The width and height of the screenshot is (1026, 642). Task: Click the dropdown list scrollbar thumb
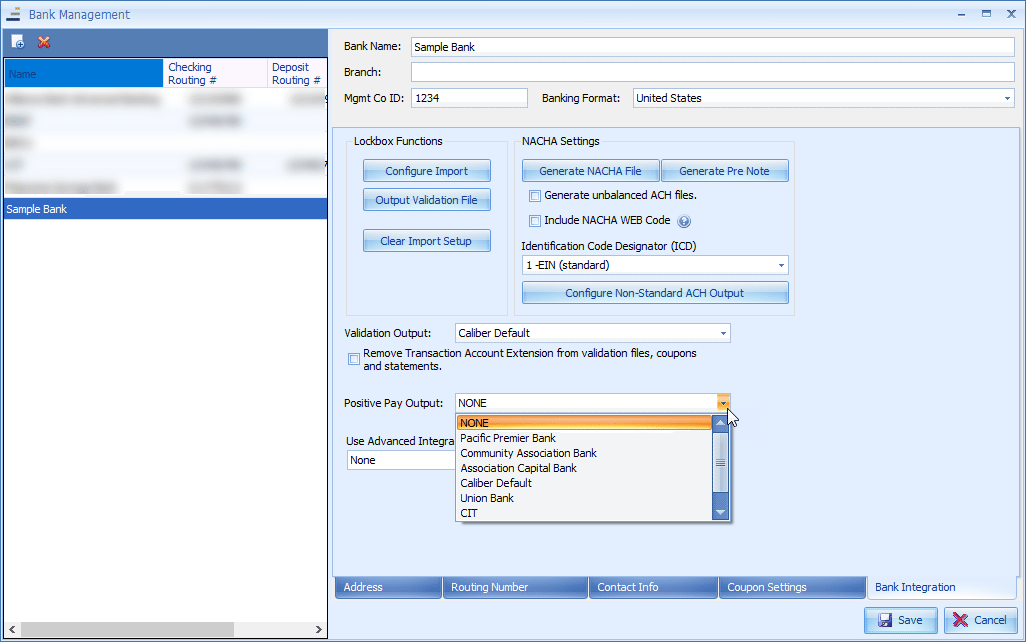(720, 462)
